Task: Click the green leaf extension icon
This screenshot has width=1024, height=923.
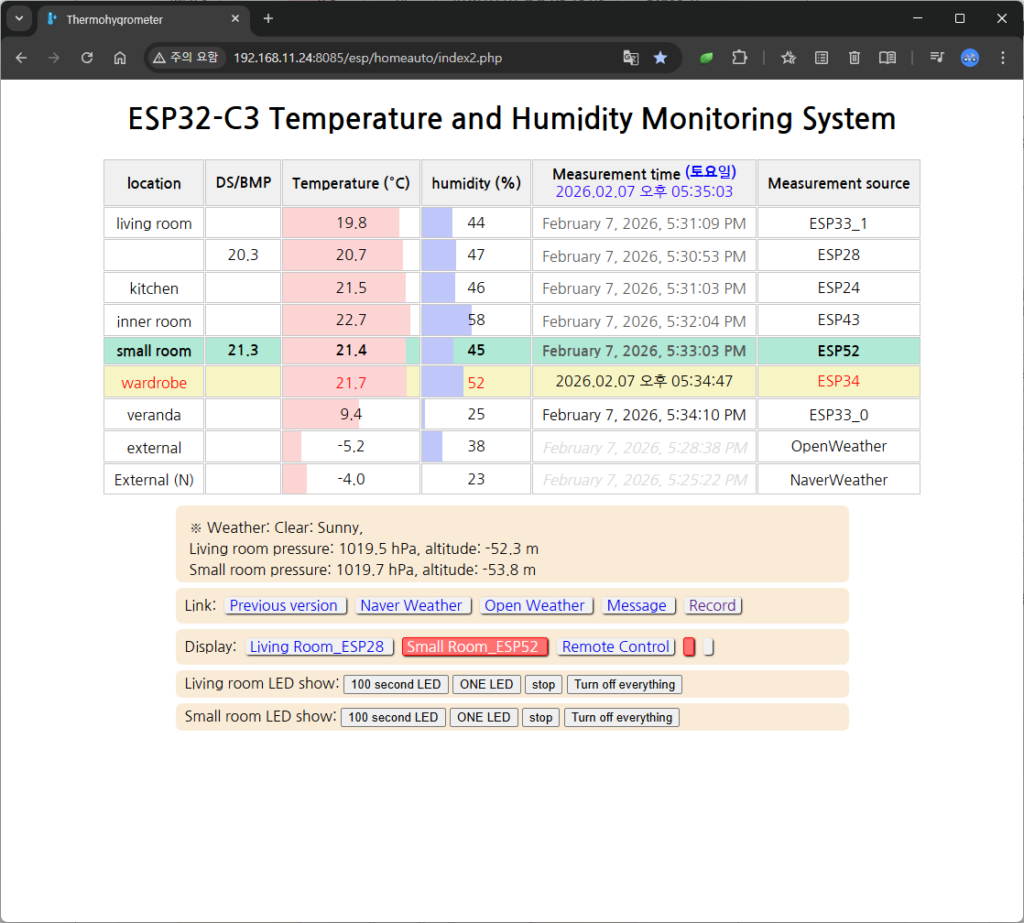Action: click(x=706, y=58)
